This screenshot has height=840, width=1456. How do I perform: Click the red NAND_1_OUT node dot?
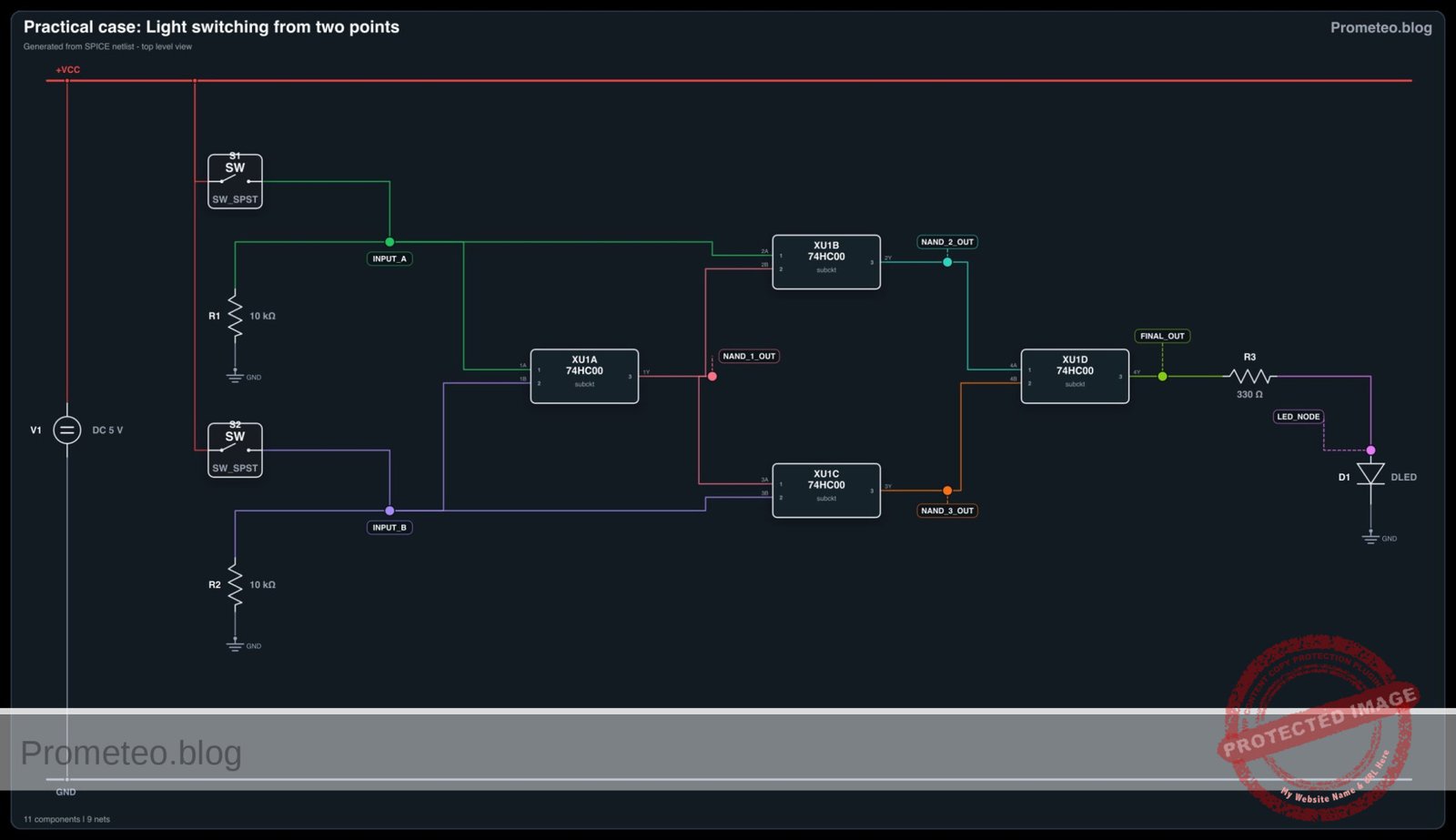(713, 376)
